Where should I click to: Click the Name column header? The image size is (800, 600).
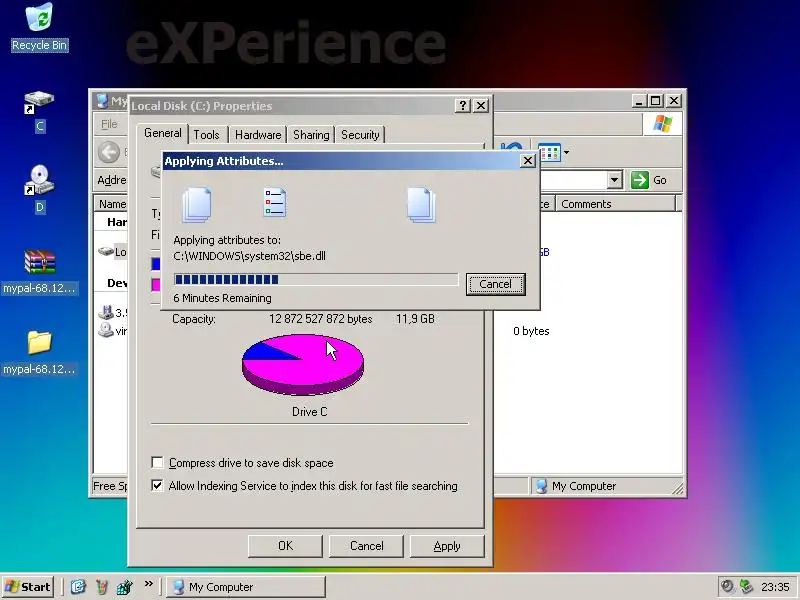(111, 204)
